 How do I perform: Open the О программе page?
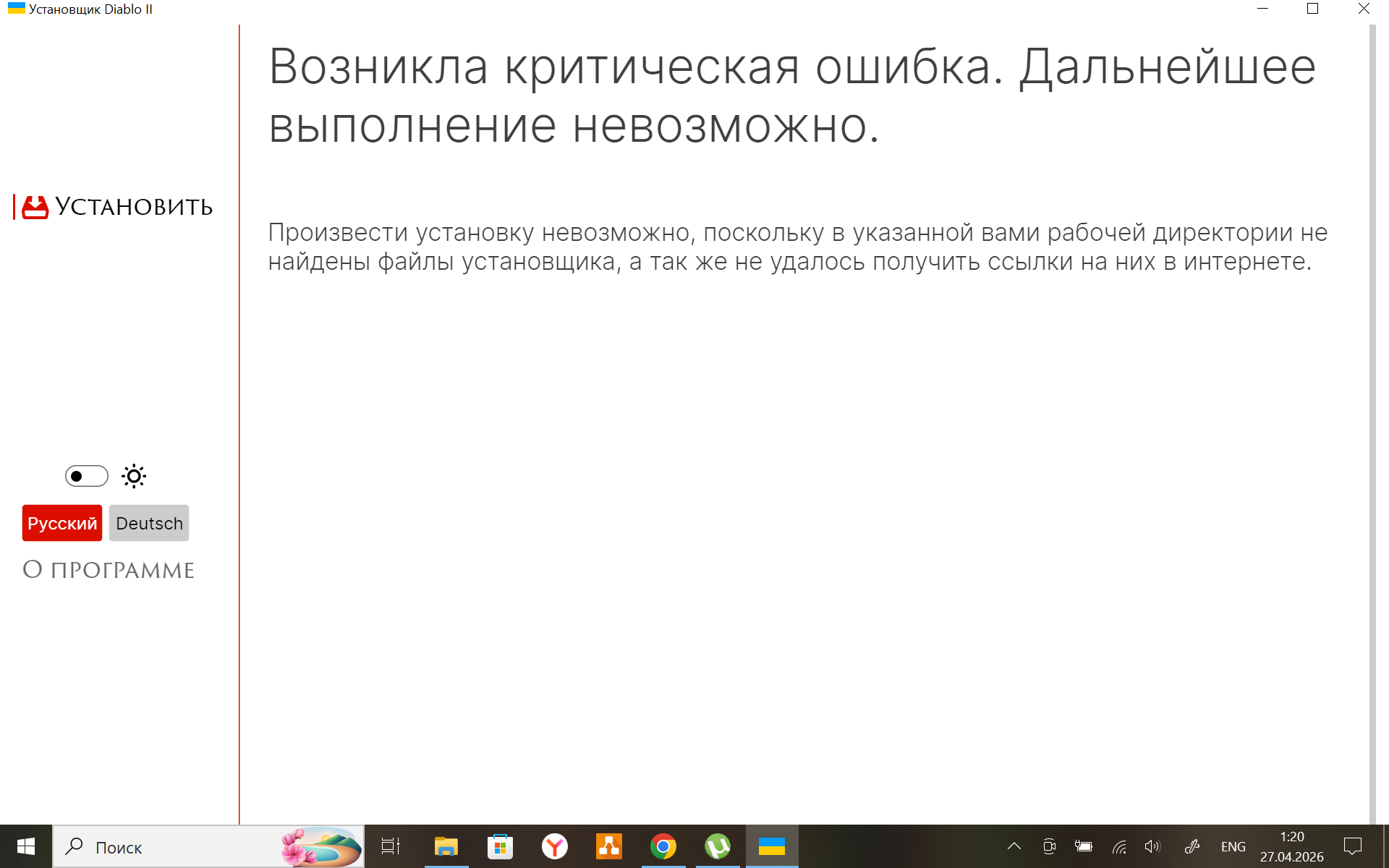(x=109, y=570)
